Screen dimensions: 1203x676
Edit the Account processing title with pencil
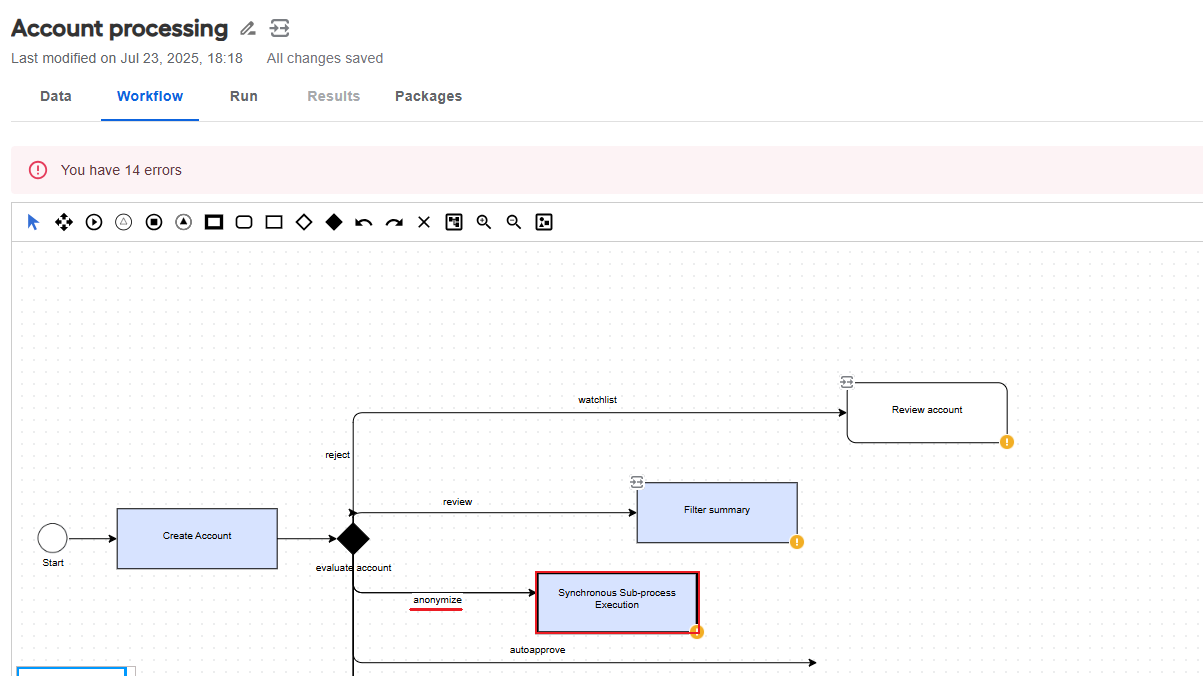248,29
